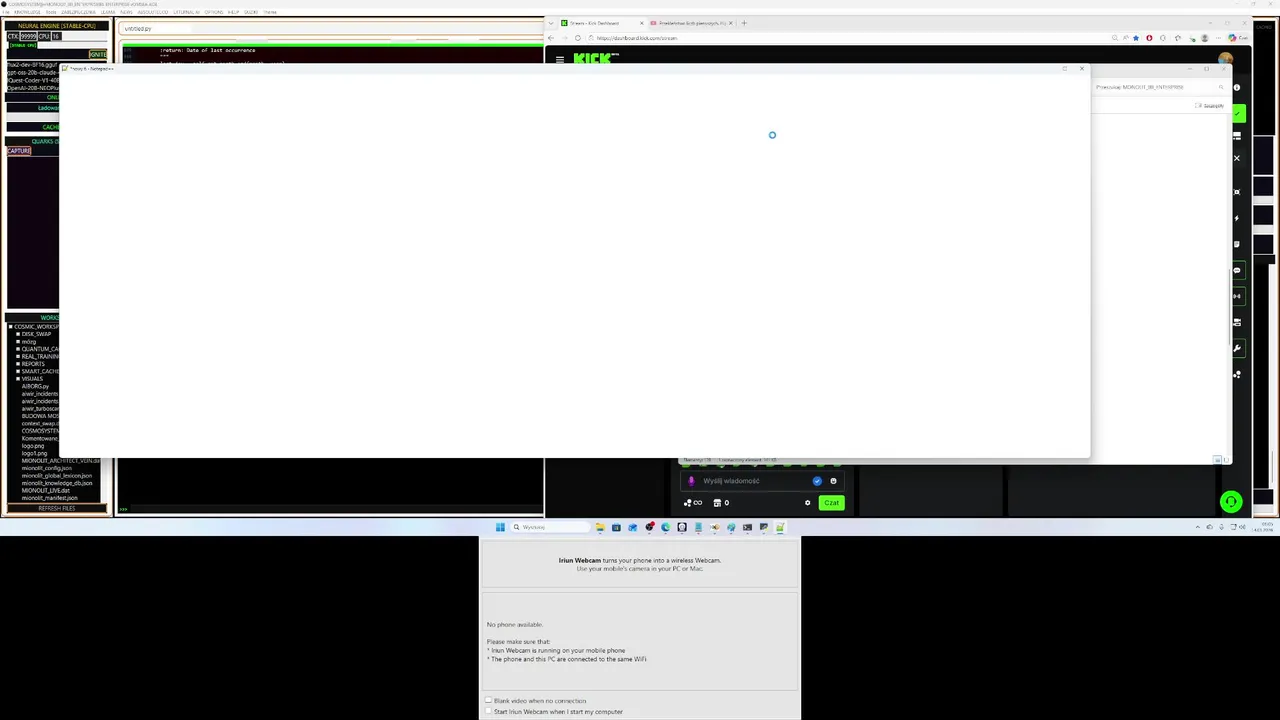This screenshot has height=720, width=1280.
Task: Bookmark the page with the star icon
Action: click(x=1136, y=38)
